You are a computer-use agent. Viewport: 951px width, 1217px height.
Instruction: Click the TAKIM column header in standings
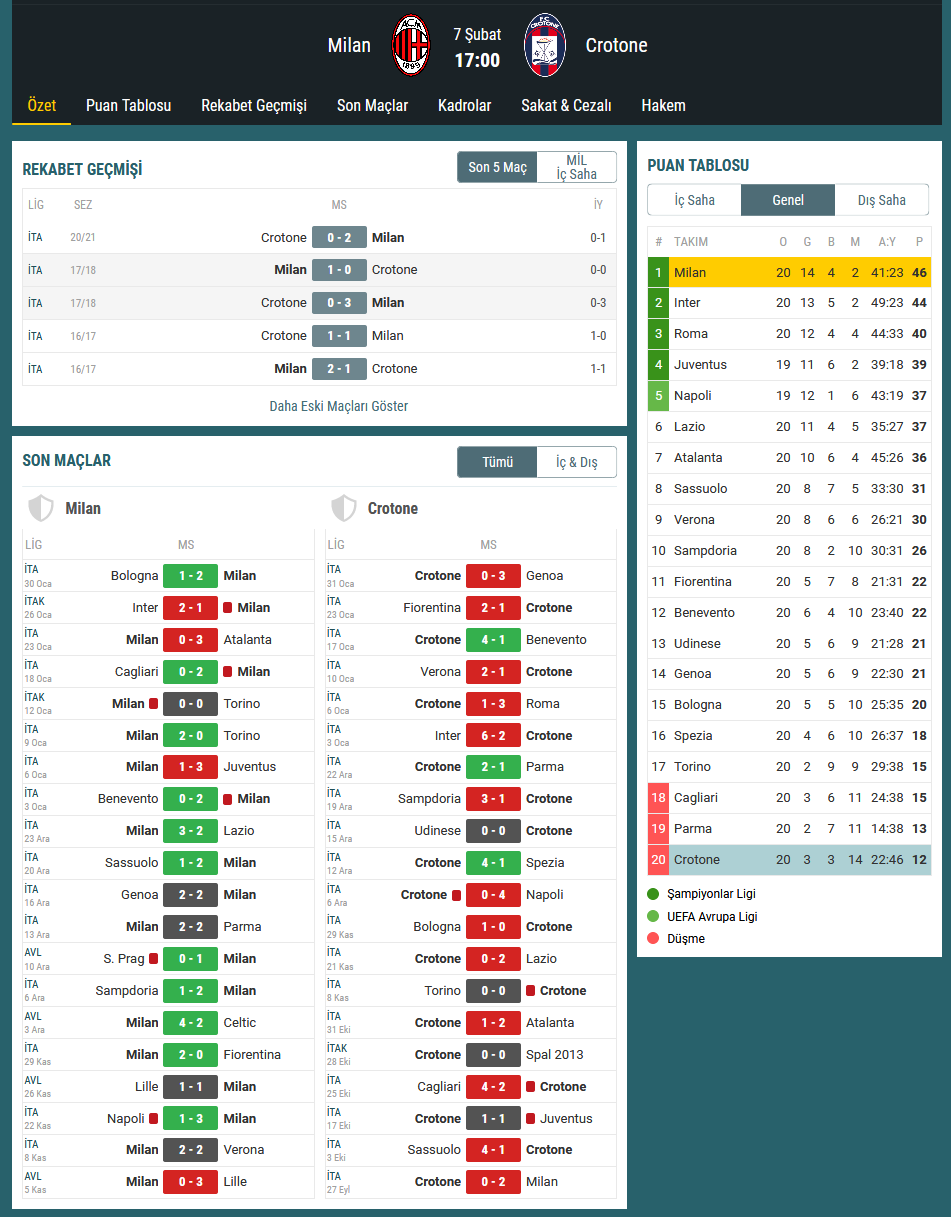point(691,242)
